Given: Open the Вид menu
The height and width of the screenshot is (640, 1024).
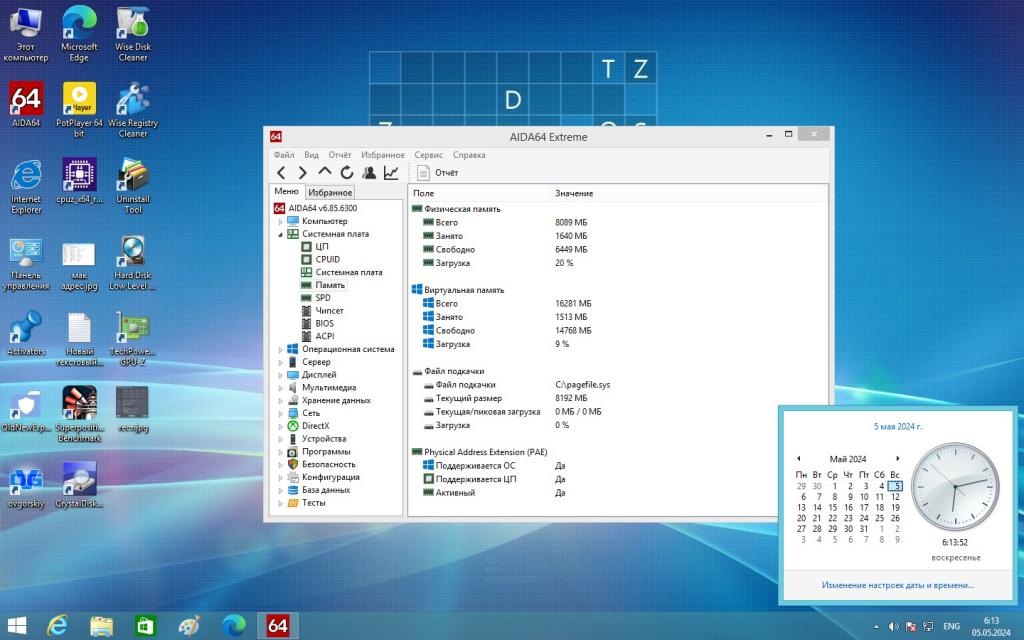Looking at the screenshot, I should 312,155.
